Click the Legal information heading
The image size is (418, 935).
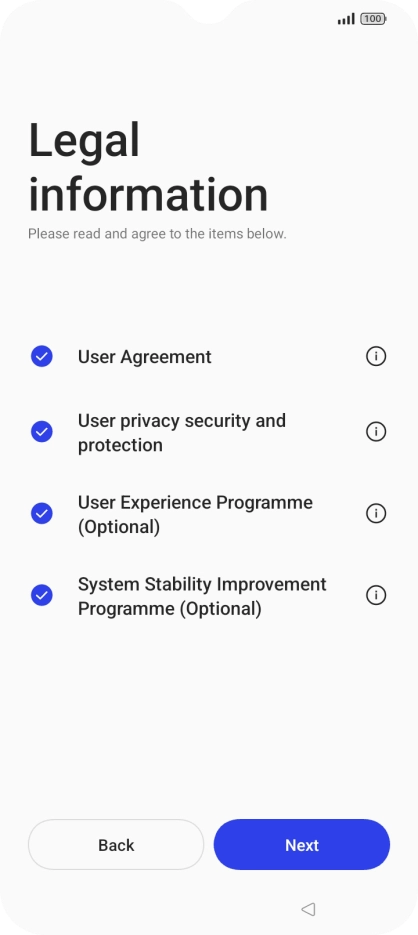148,167
